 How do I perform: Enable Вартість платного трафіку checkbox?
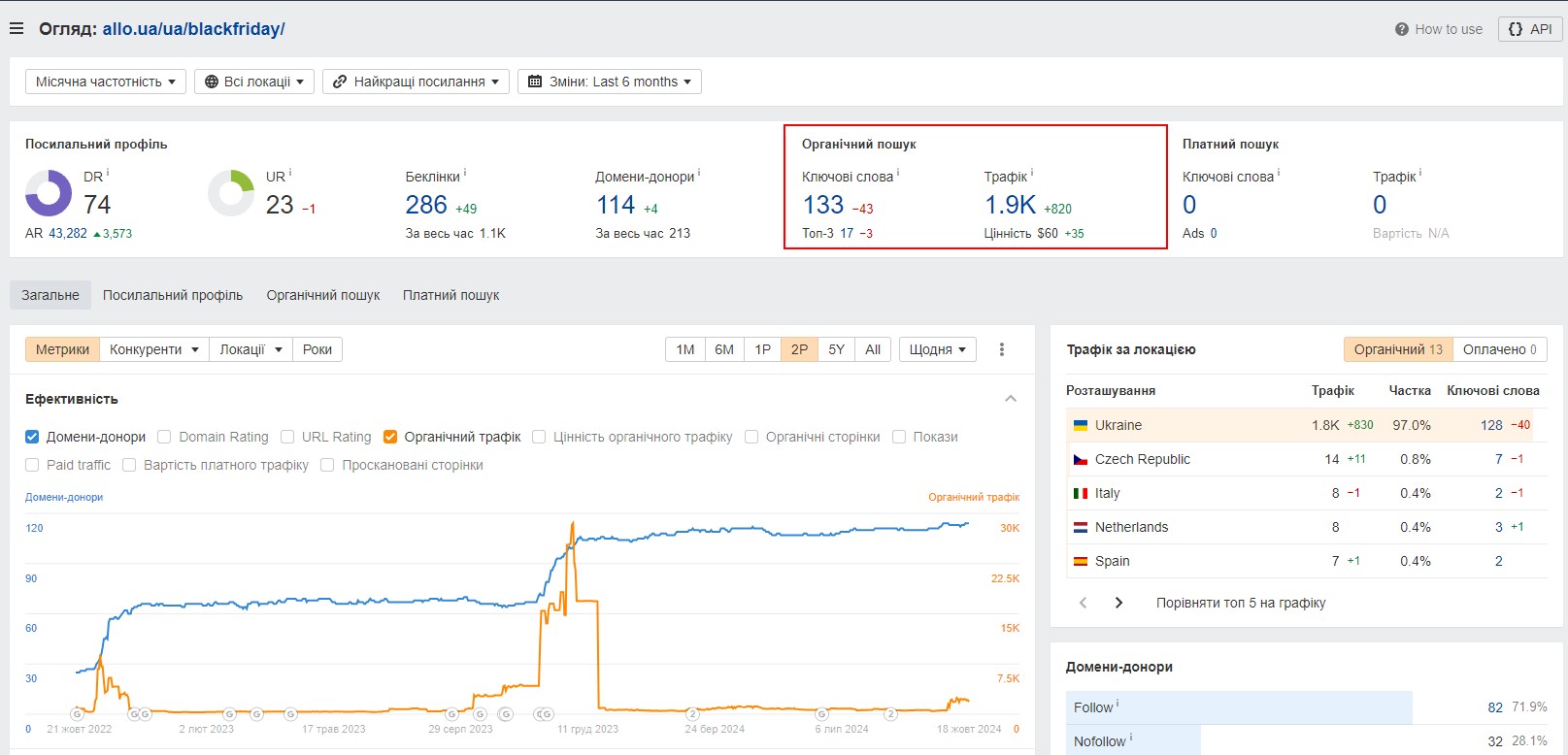[129, 465]
